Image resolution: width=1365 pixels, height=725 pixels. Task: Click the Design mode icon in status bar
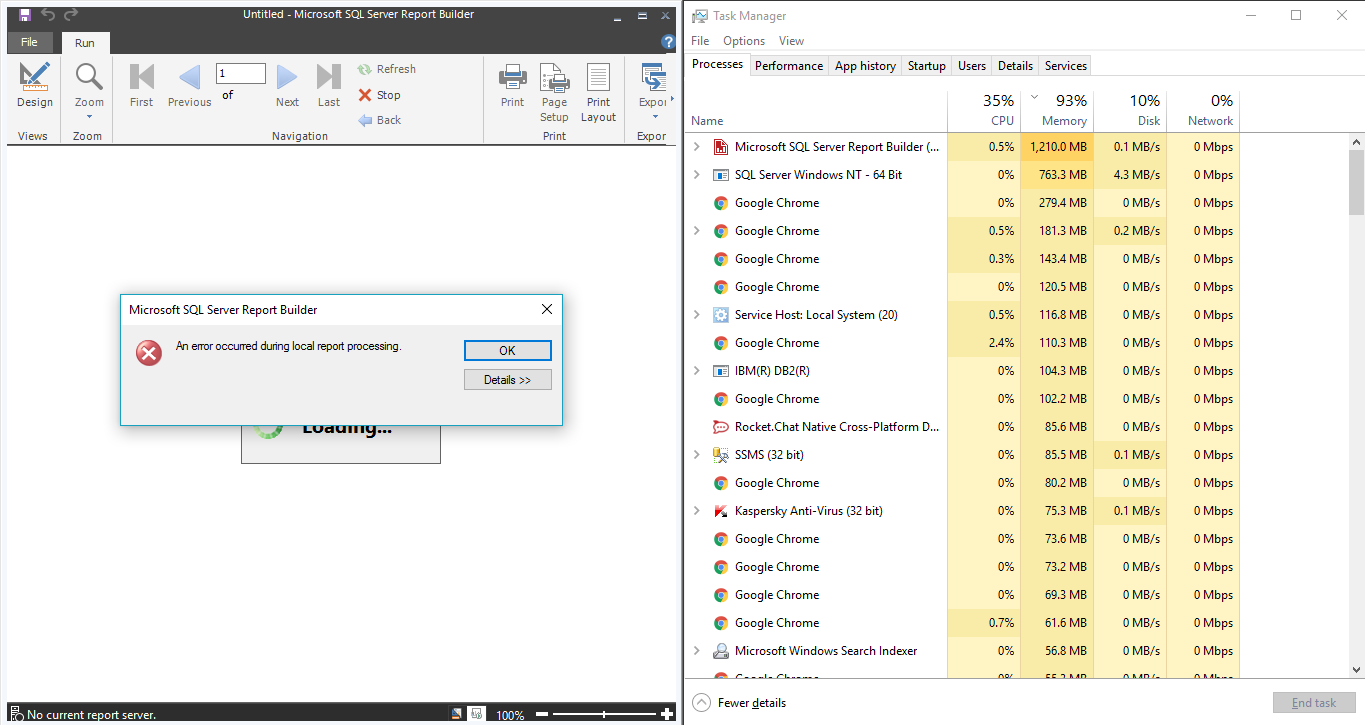tap(456, 714)
